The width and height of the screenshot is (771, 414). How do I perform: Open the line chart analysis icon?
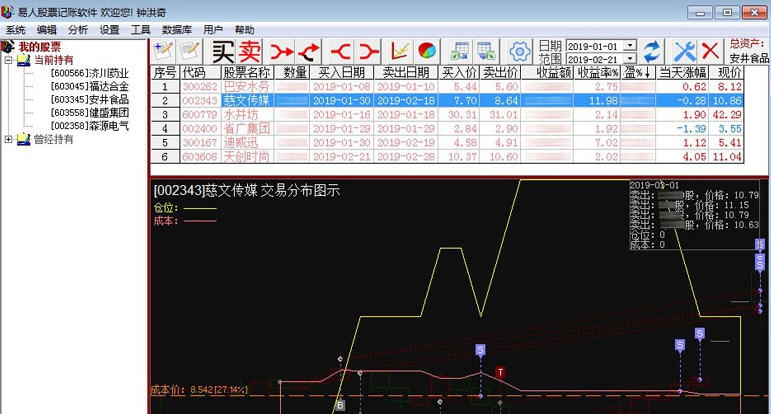pos(399,51)
